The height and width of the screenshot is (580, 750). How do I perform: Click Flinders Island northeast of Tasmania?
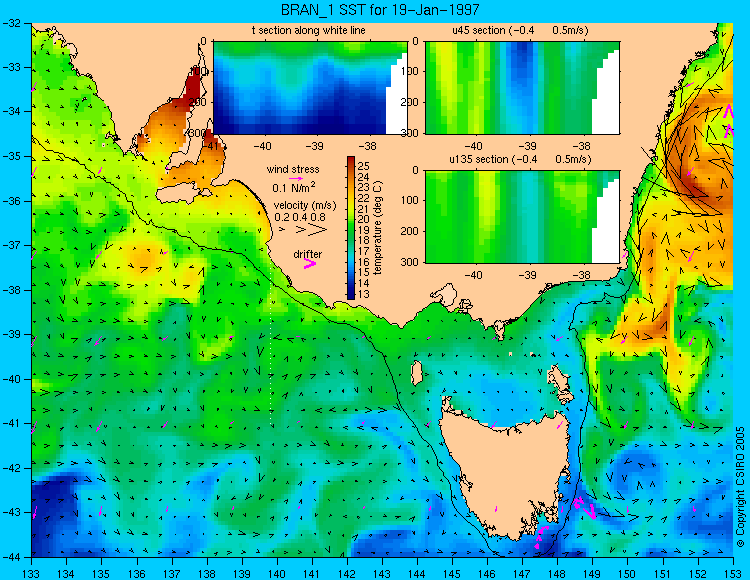(x=560, y=383)
